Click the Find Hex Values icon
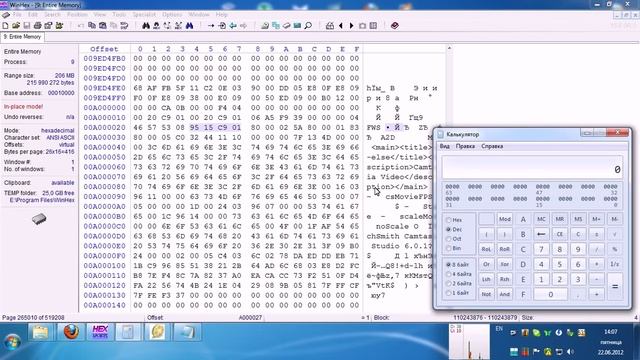Screen dimensions: 640x360 coord(156,26)
